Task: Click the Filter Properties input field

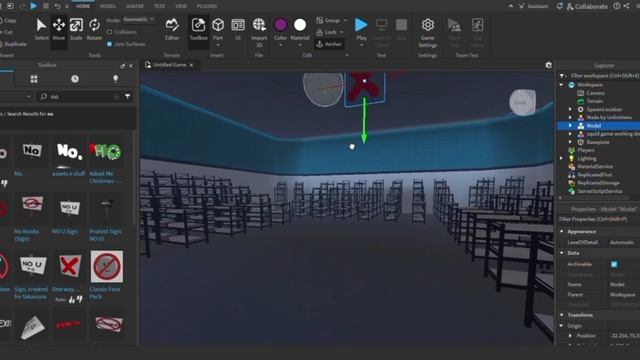Action: click(599, 219)
